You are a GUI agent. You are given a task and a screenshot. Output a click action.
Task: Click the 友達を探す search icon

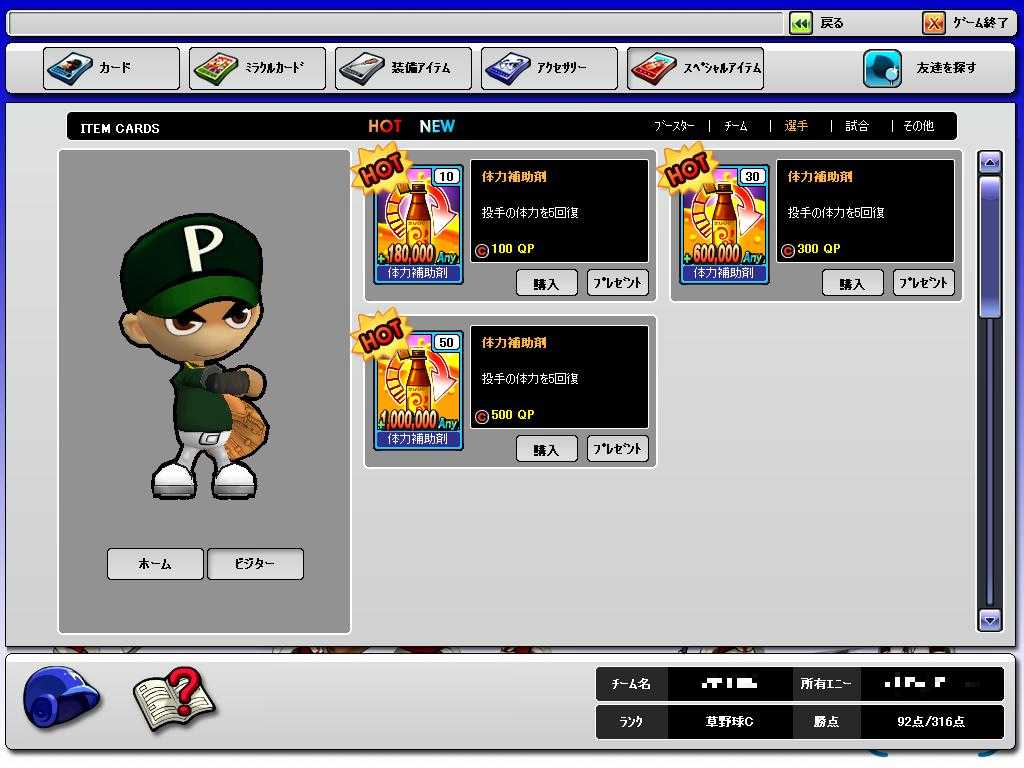(882, 68)
